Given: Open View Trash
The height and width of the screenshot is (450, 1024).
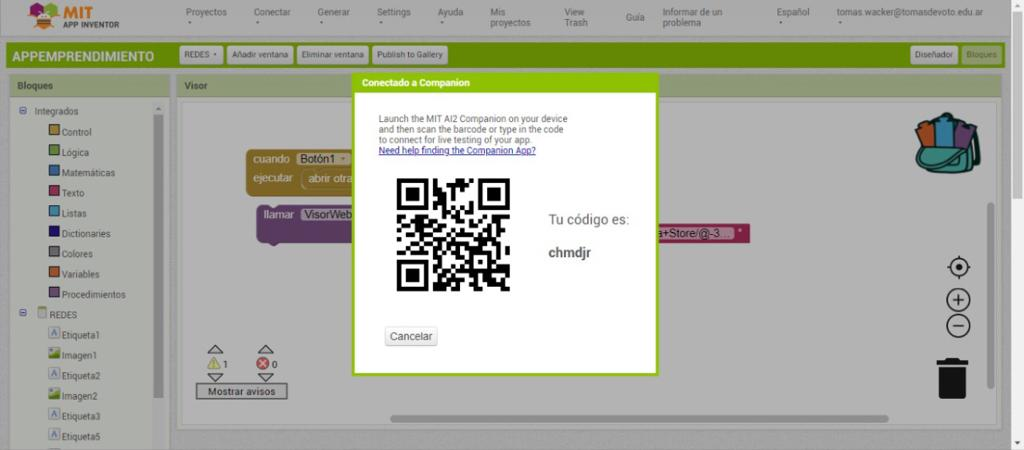Looking at the screenshot, I should [x=576, y=17].
